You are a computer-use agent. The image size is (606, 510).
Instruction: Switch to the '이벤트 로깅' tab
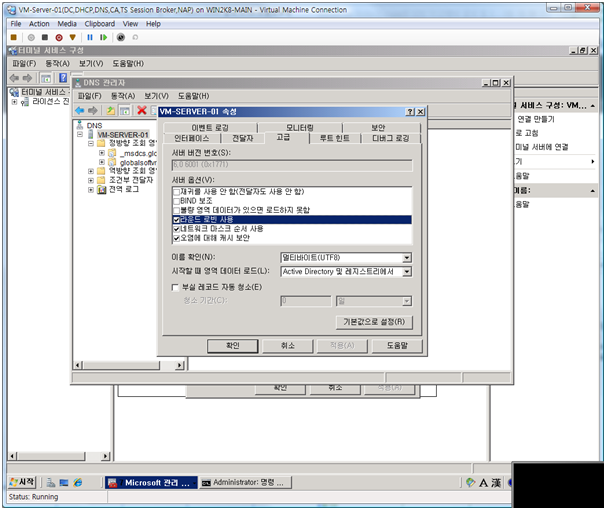pyautogui.click(x=210, y=128)
